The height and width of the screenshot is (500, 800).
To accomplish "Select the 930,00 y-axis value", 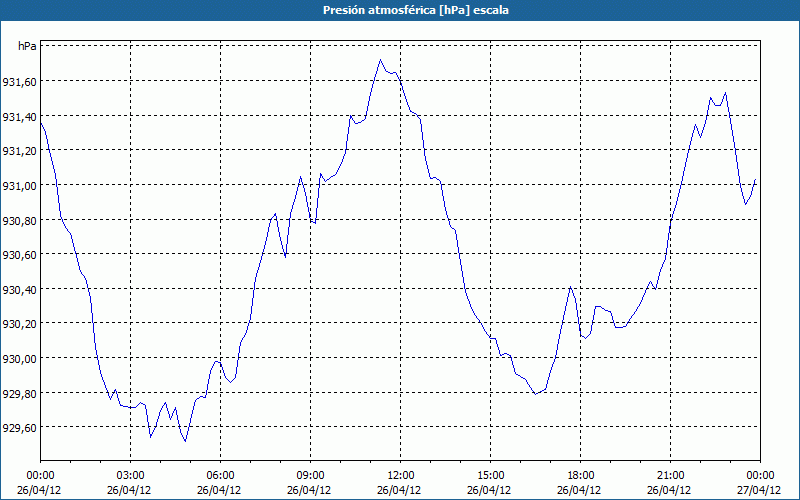I will [x=19, y=359].
